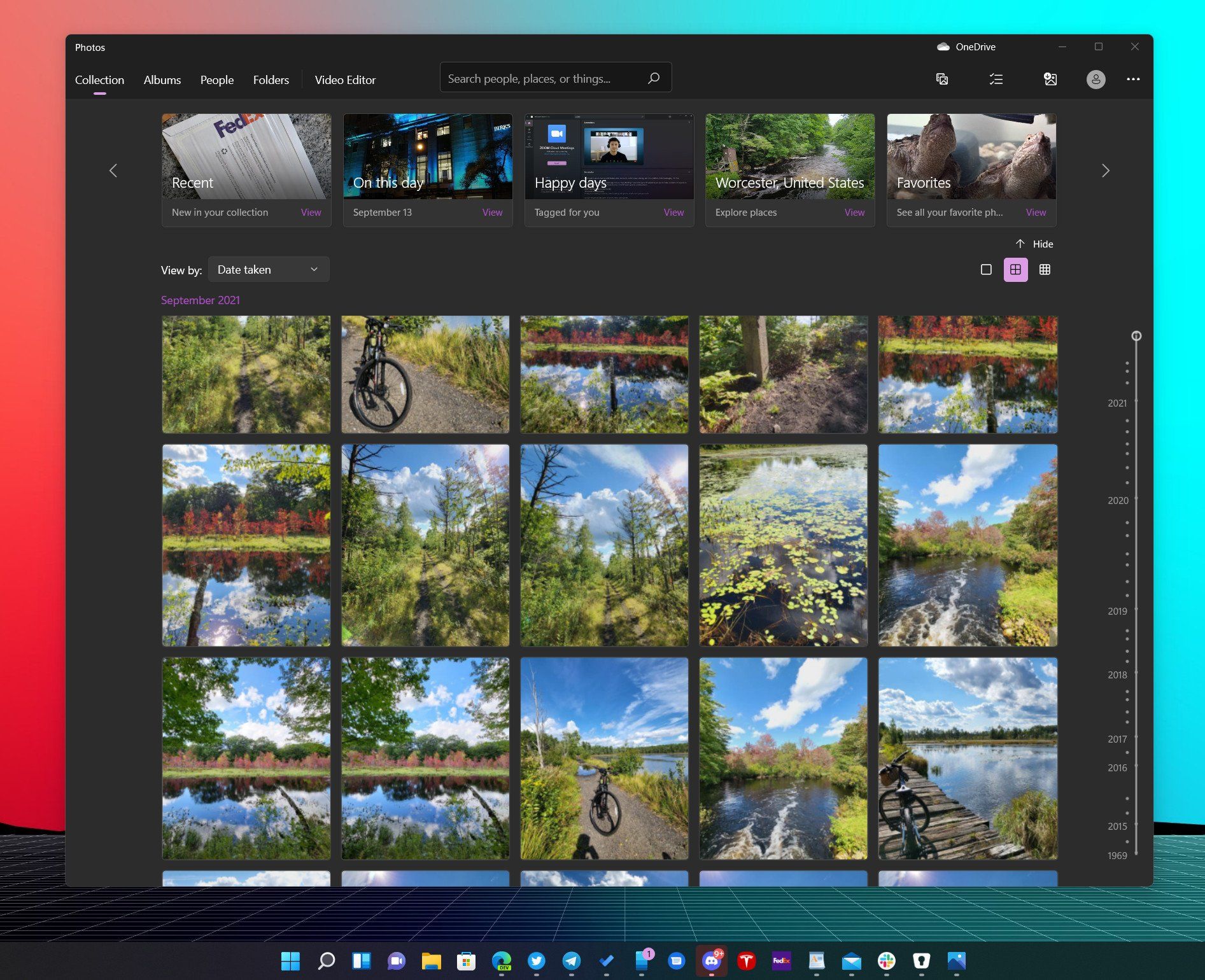Open the Video Editor tab
This screenshot has width=1205, height=980.
[344, 80]
